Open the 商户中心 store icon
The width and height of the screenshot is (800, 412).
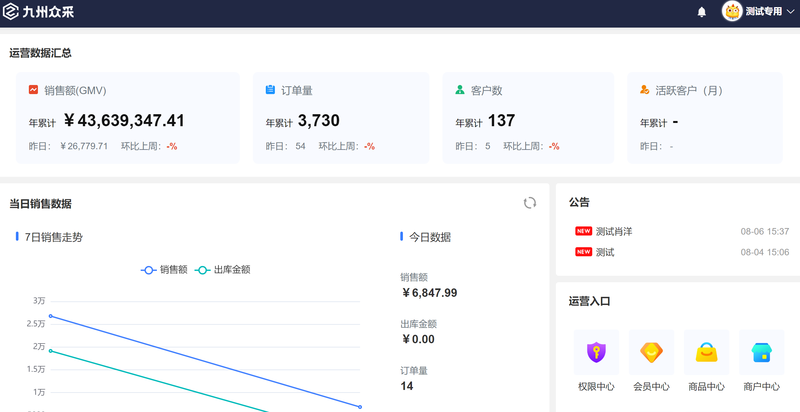761,352
